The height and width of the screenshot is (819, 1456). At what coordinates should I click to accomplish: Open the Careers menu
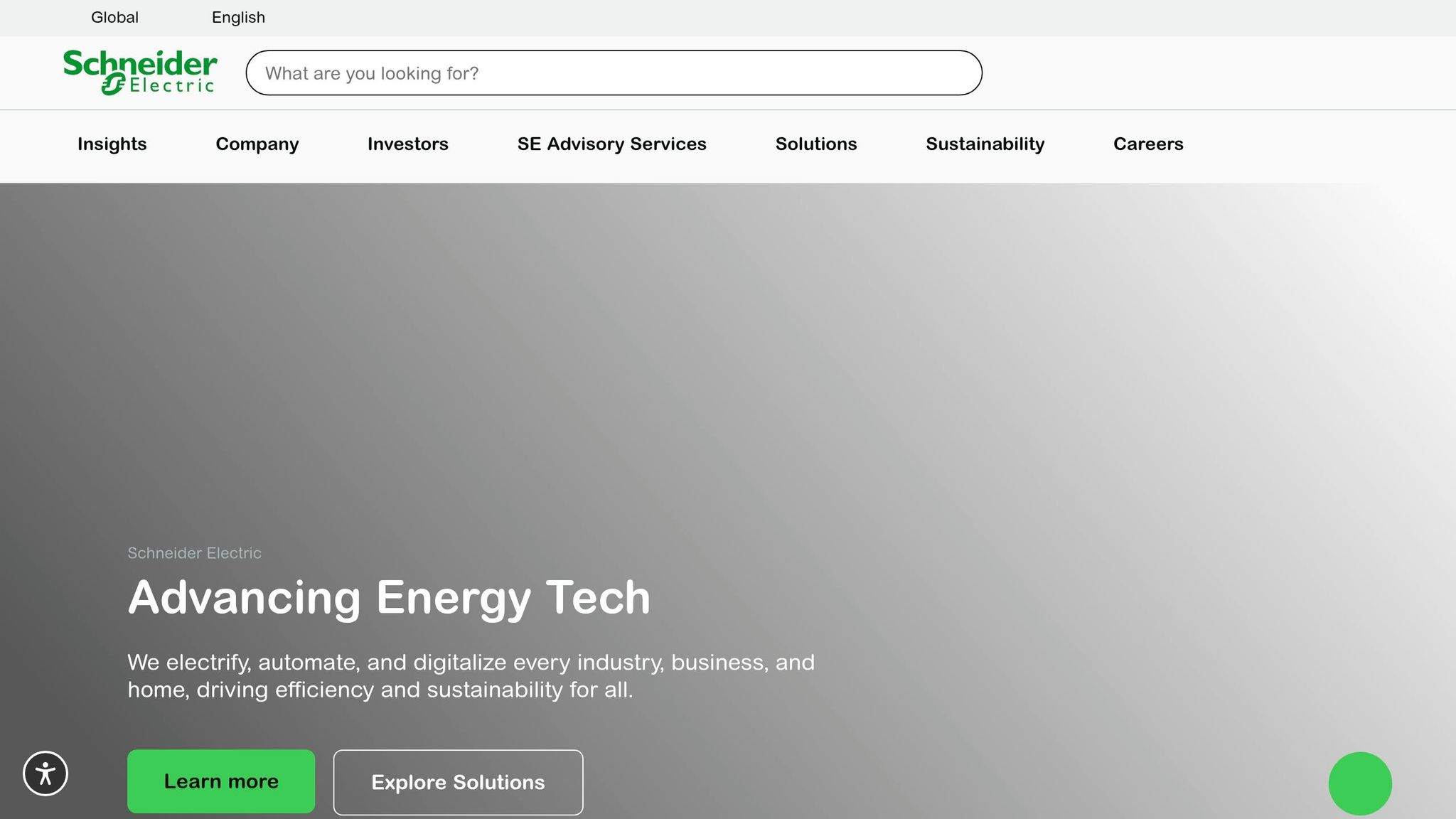click(1148, 144)
